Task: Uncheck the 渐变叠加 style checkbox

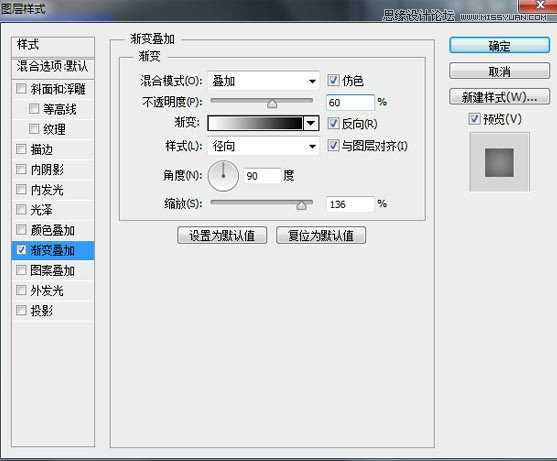Action: [x=21, y=250]
